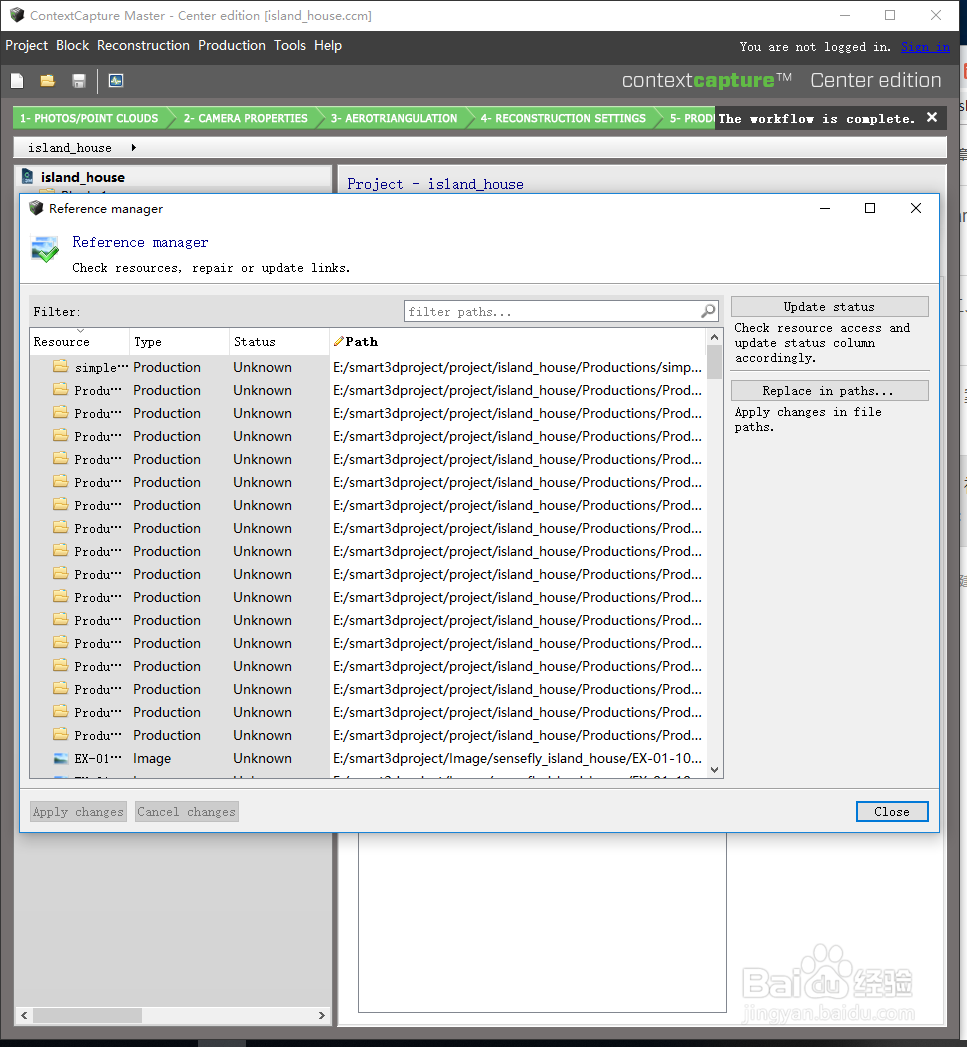Click the vertical scrollbar thumb in resource list
The height and width of the screenshot is (1047, 967).
coord(714,362)
